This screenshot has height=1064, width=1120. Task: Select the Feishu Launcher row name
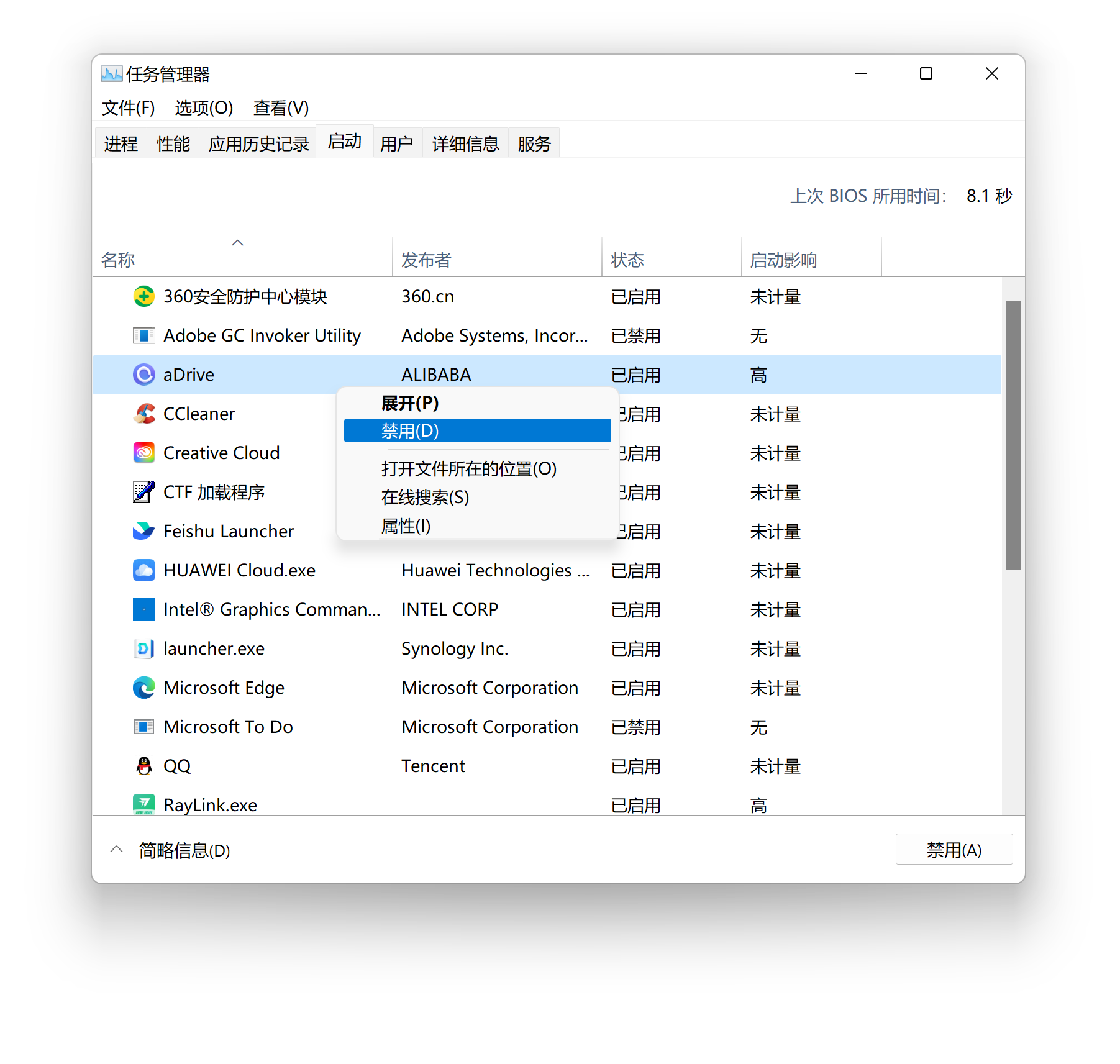click(x=229, y=531)
